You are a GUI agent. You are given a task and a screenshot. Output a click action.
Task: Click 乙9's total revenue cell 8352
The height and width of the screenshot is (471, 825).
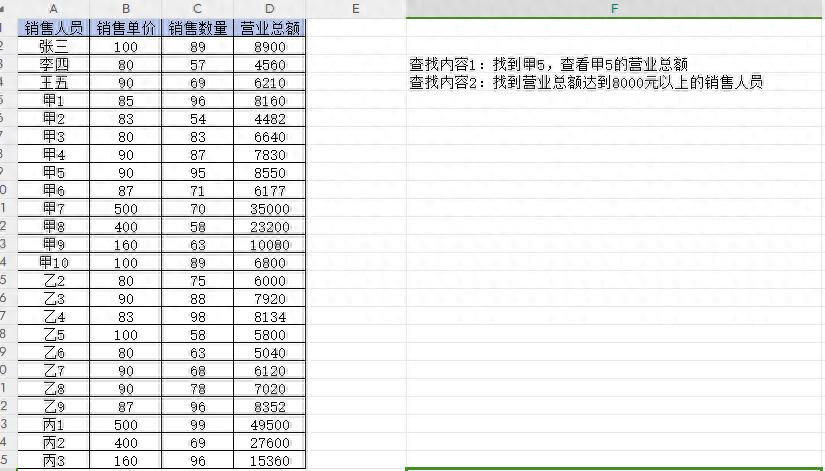coord(269,406)
